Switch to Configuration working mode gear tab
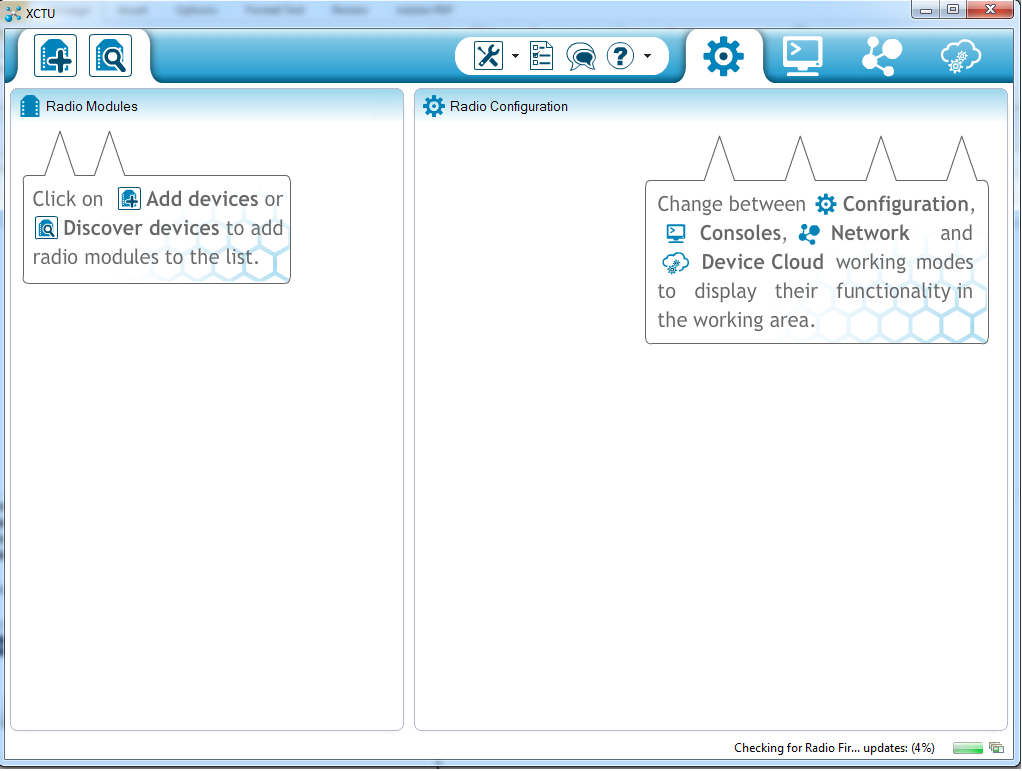Viewport: 1022px width, 771px height. 723,56
